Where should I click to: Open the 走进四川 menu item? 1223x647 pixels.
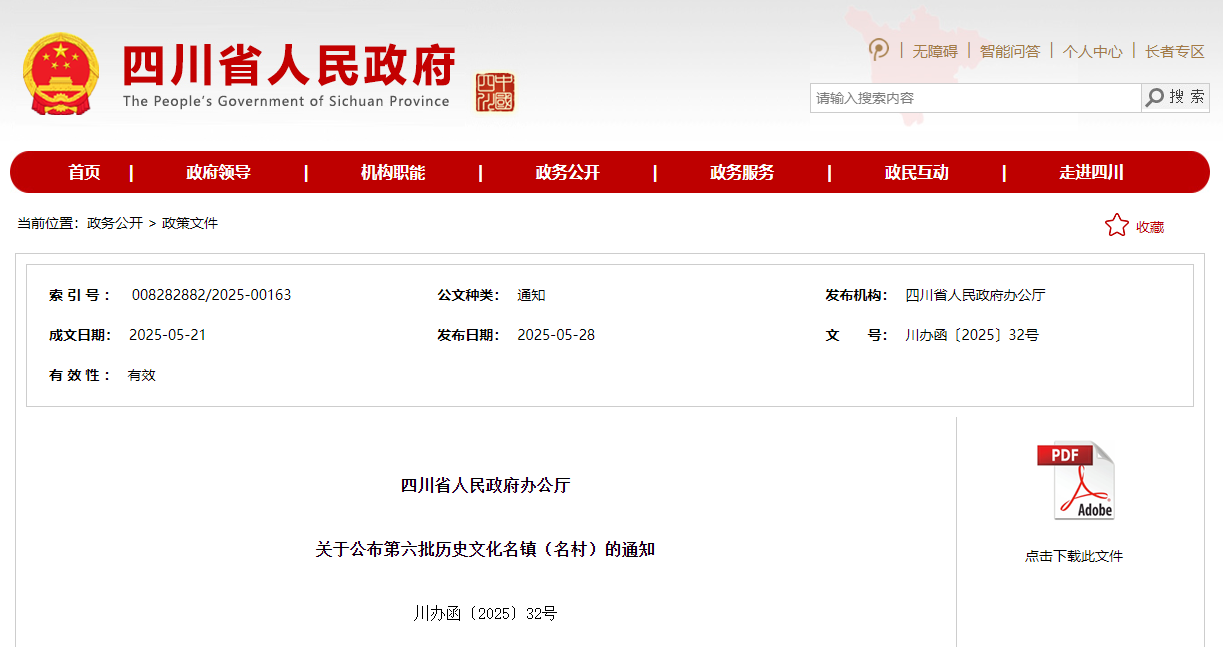(1091, 172)
